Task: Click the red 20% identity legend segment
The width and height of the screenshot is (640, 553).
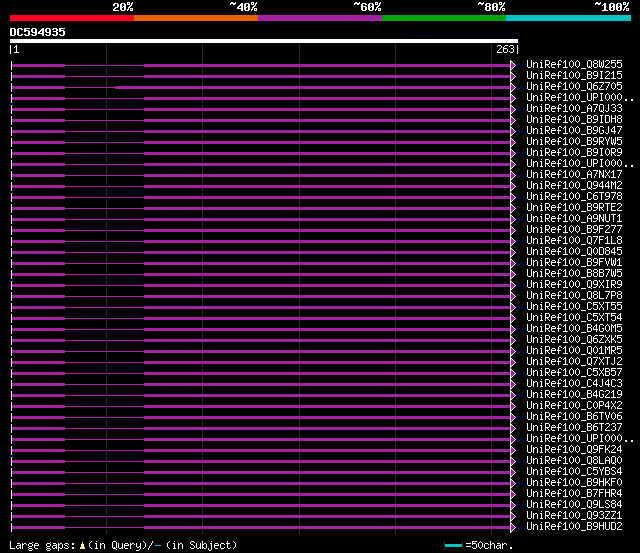Action: [x=72, y=18]
